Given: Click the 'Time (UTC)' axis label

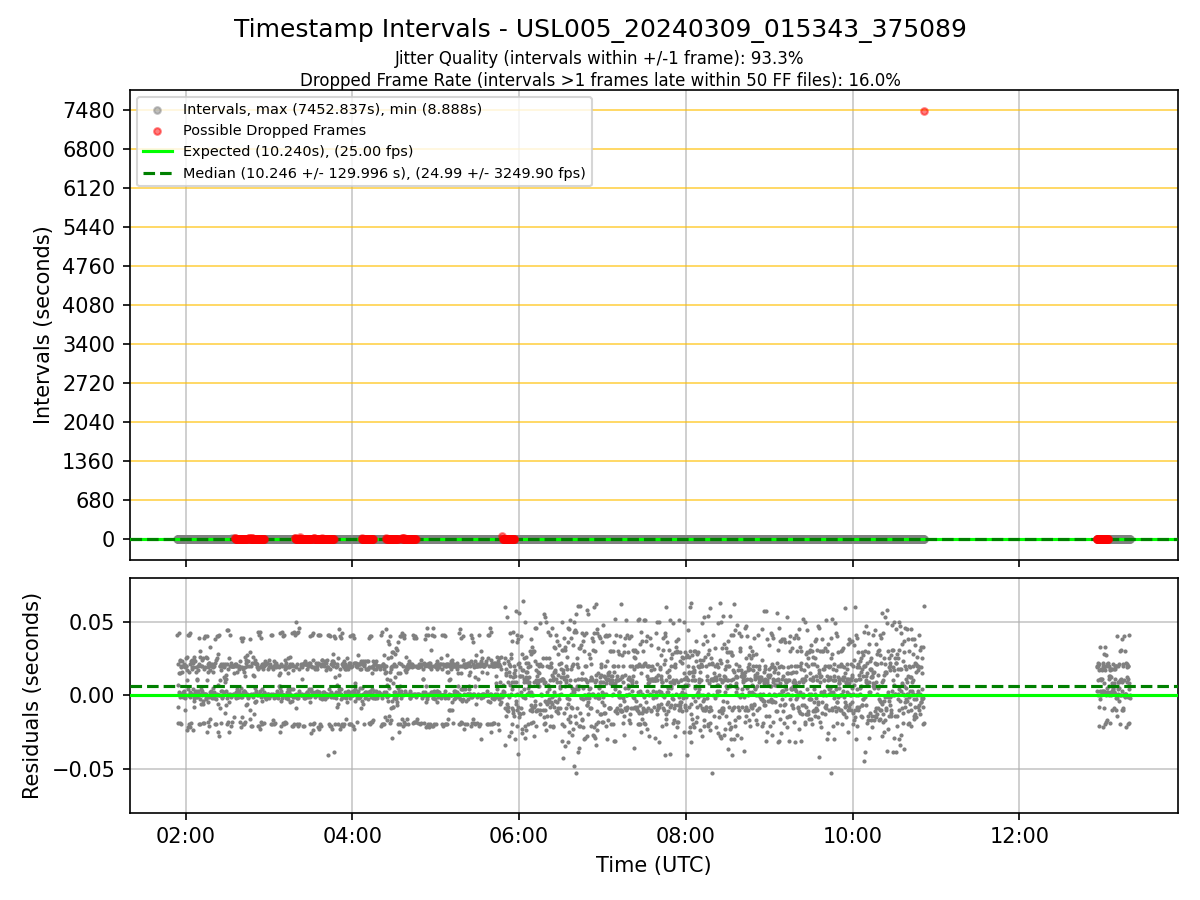Looking at the screenshot, I should (x=653, y=865).
